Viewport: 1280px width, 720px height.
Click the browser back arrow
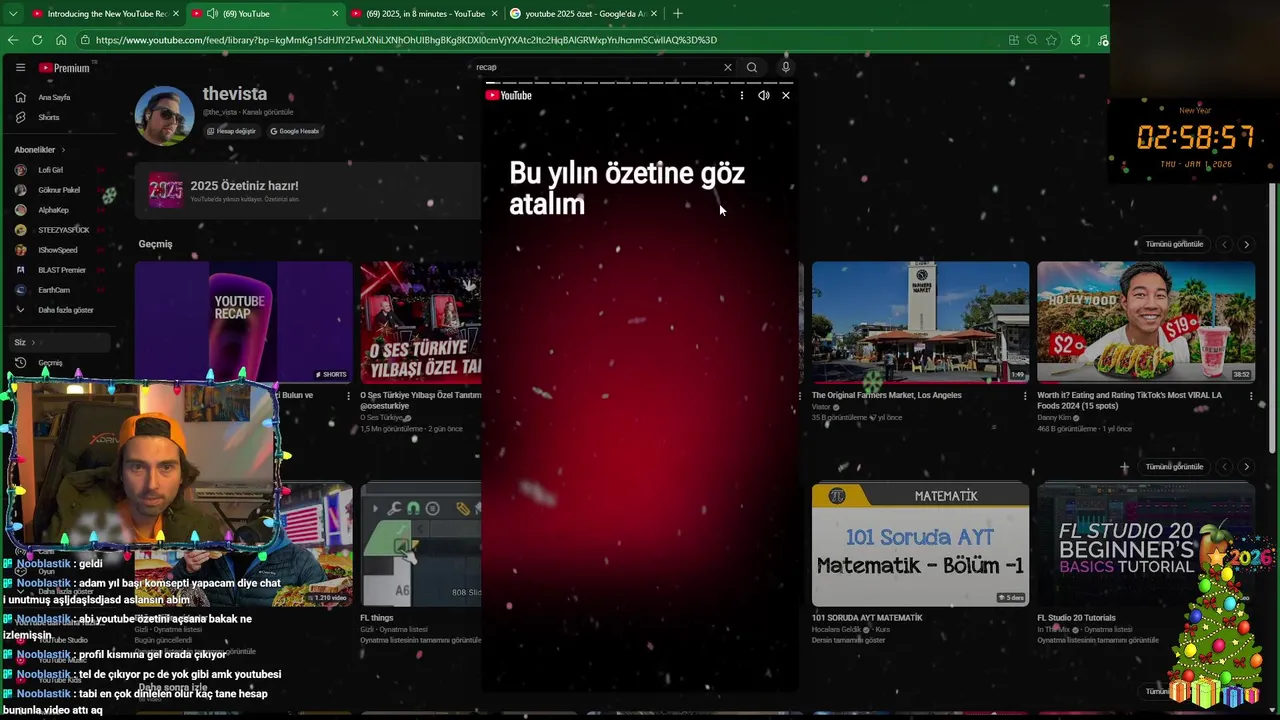(x=13, y=40)
